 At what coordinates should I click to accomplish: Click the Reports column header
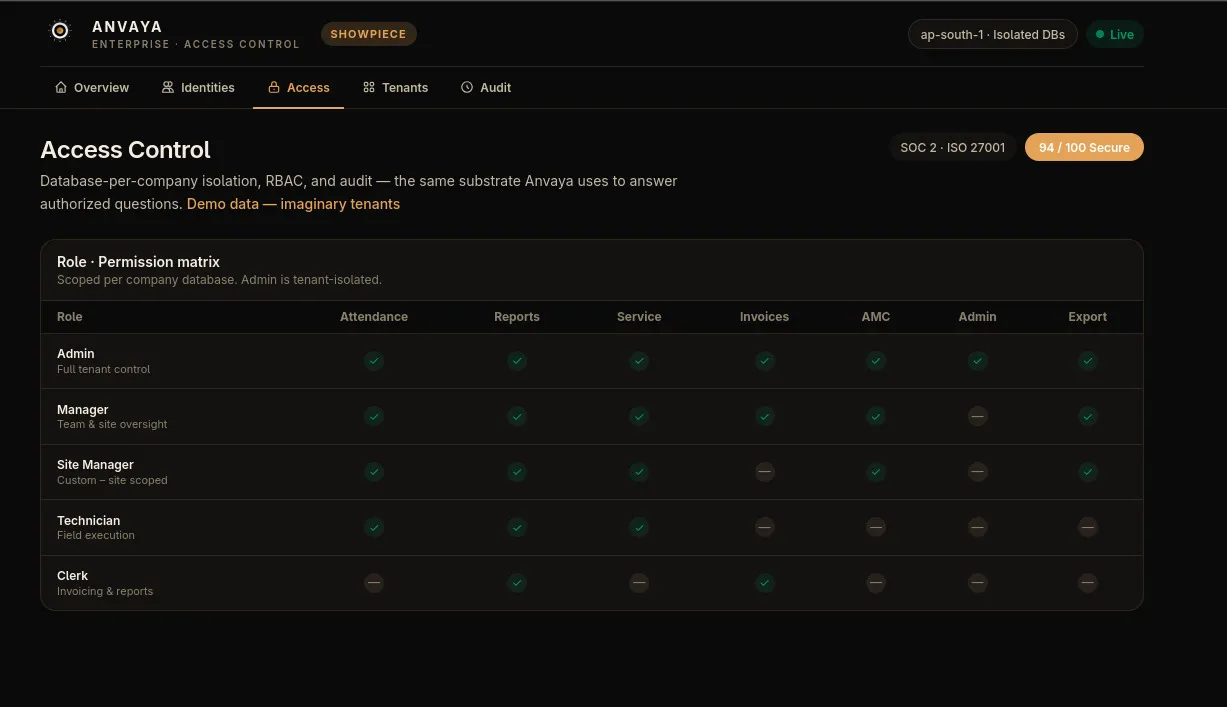point(517,317)
